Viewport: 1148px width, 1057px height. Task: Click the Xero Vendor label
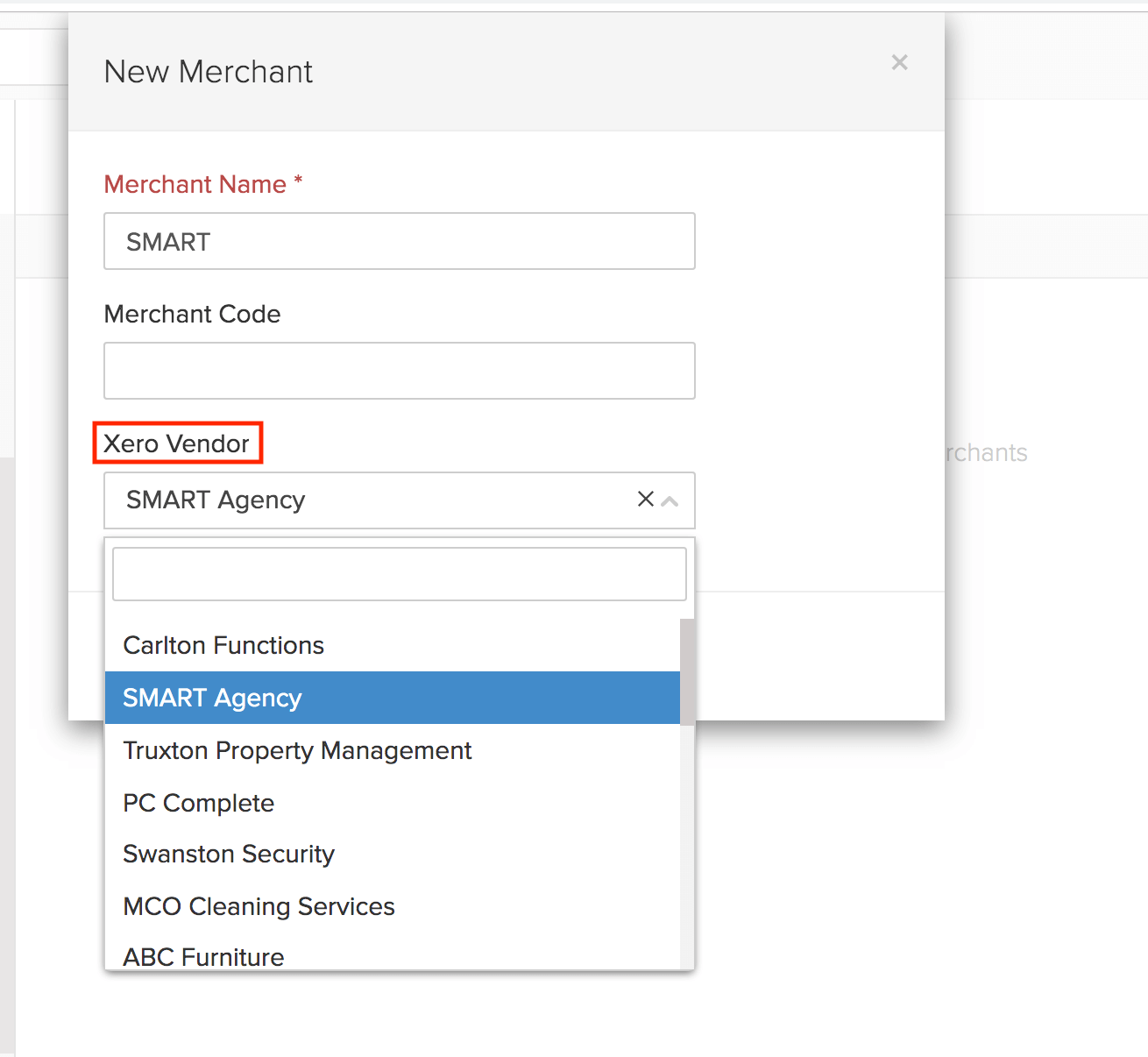coord(177,443)
